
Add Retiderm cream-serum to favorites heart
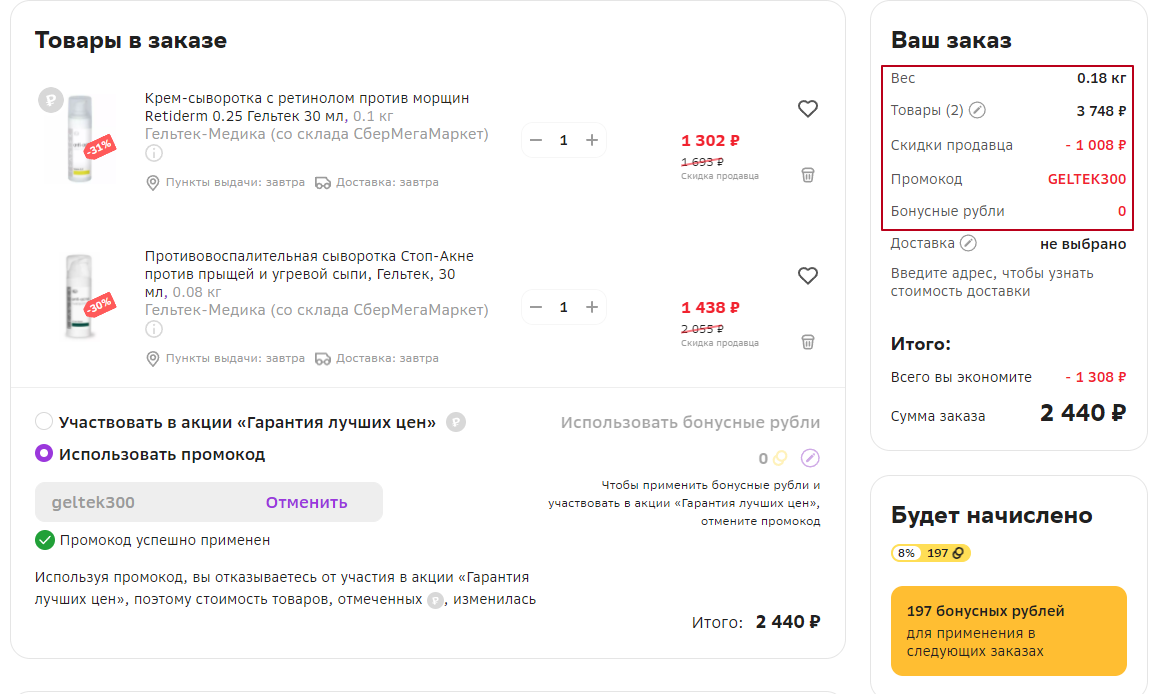point(808,109)
